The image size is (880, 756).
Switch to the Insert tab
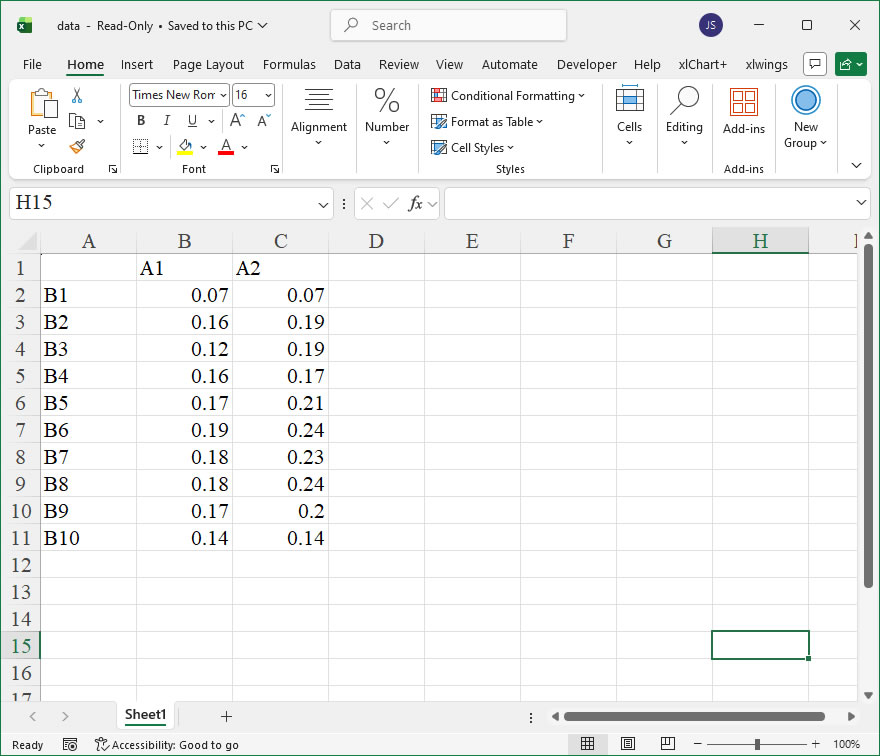click(137, 64)
